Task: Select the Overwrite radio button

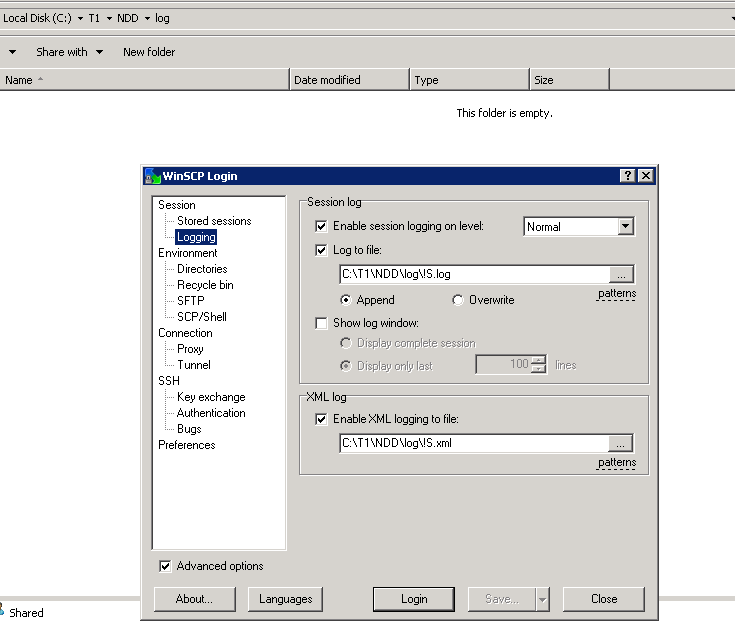Action: [x=458, y=300]
